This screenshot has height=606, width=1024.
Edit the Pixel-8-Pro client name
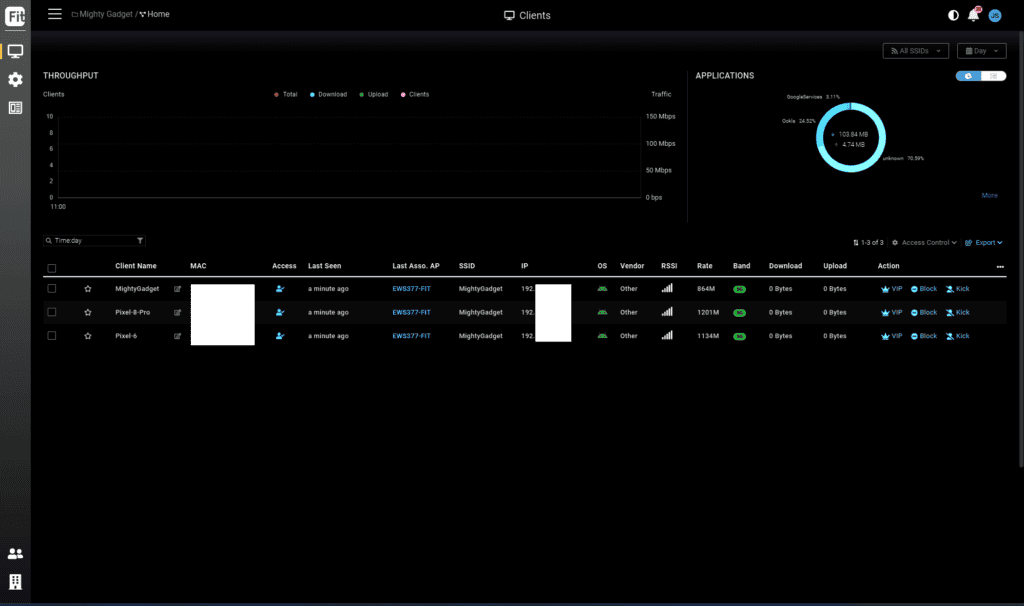point(178,312)
